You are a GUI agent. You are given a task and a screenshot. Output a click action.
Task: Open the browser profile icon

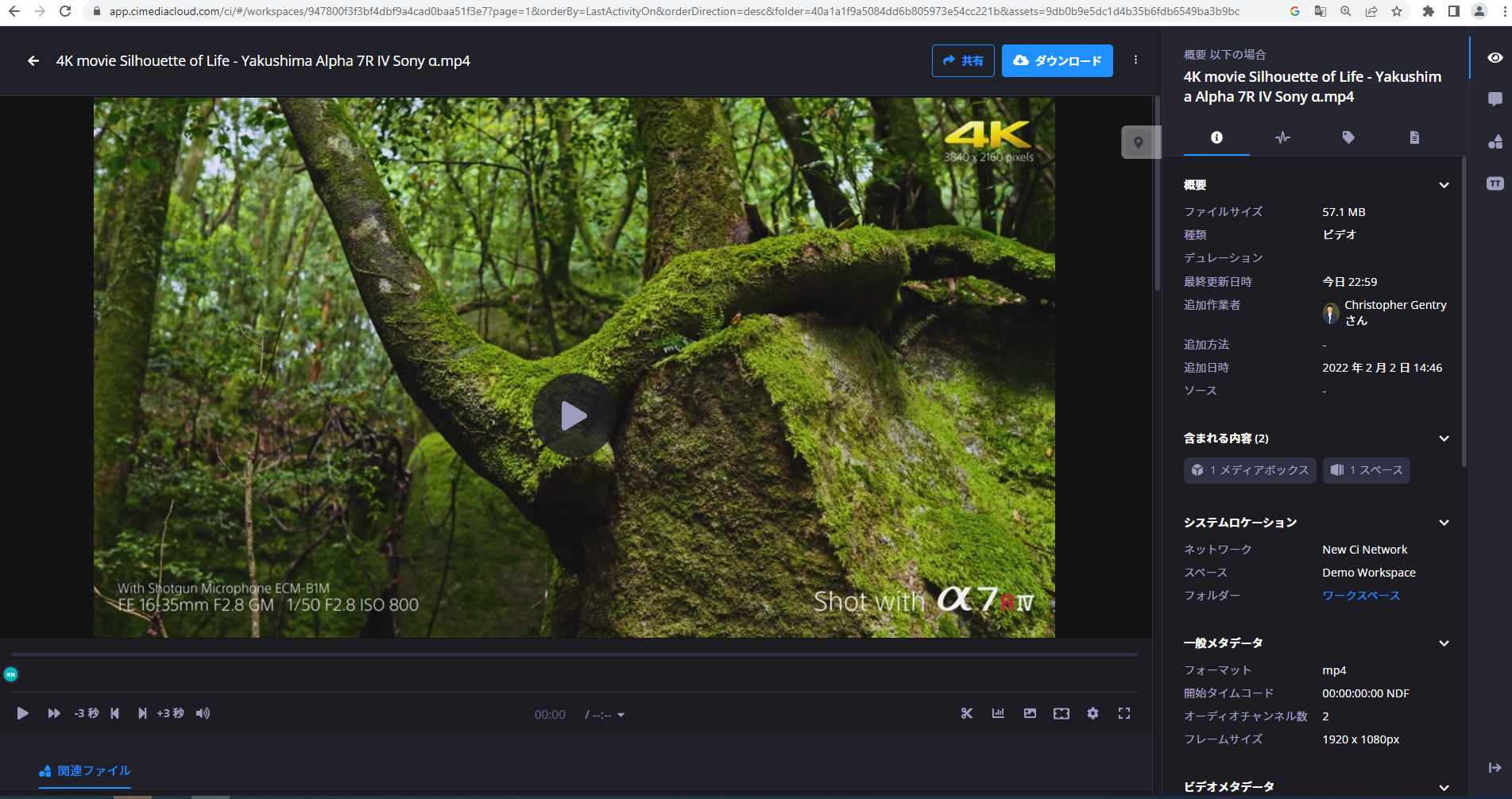[1479, 11]
